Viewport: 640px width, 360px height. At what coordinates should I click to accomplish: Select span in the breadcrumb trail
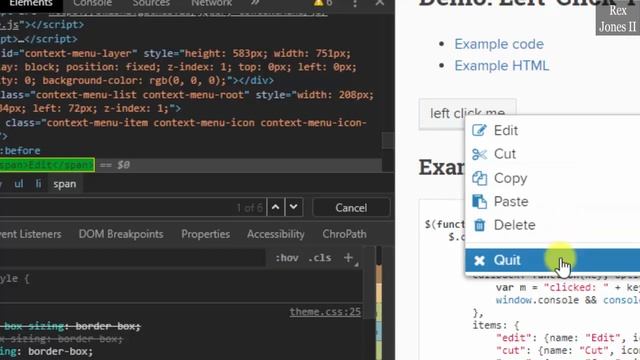tap(64, 184)
